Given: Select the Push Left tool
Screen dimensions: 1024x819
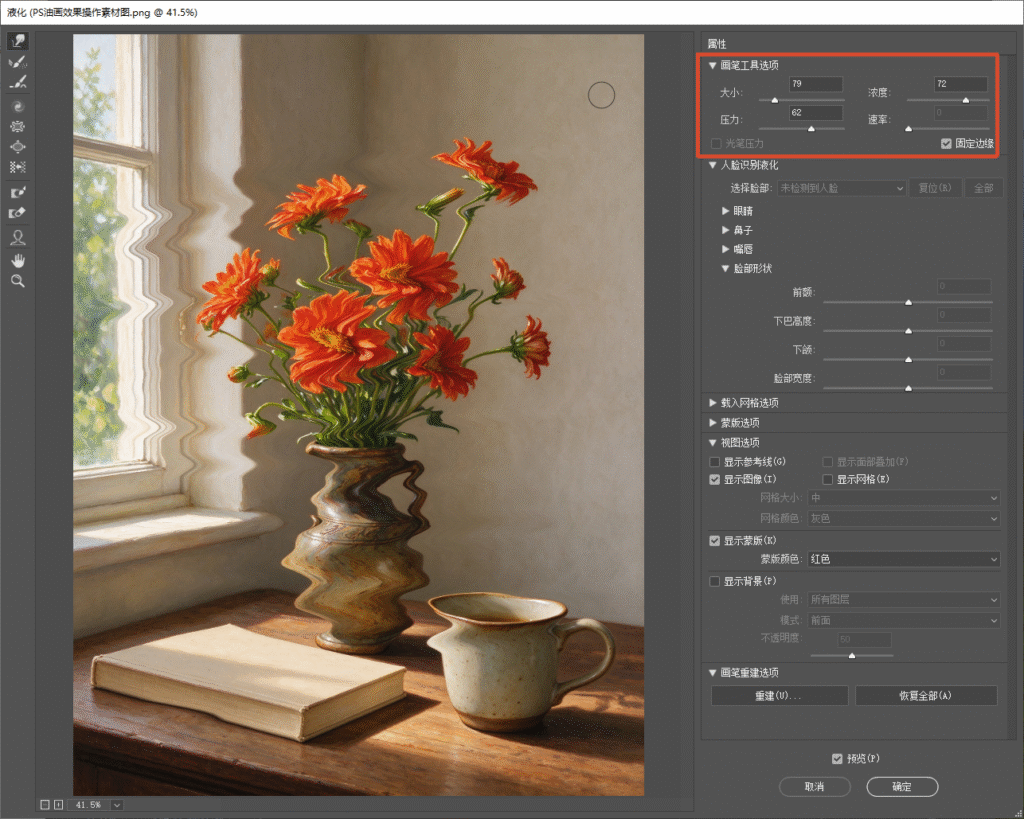Looking at the screenshot, I should 18,167.
